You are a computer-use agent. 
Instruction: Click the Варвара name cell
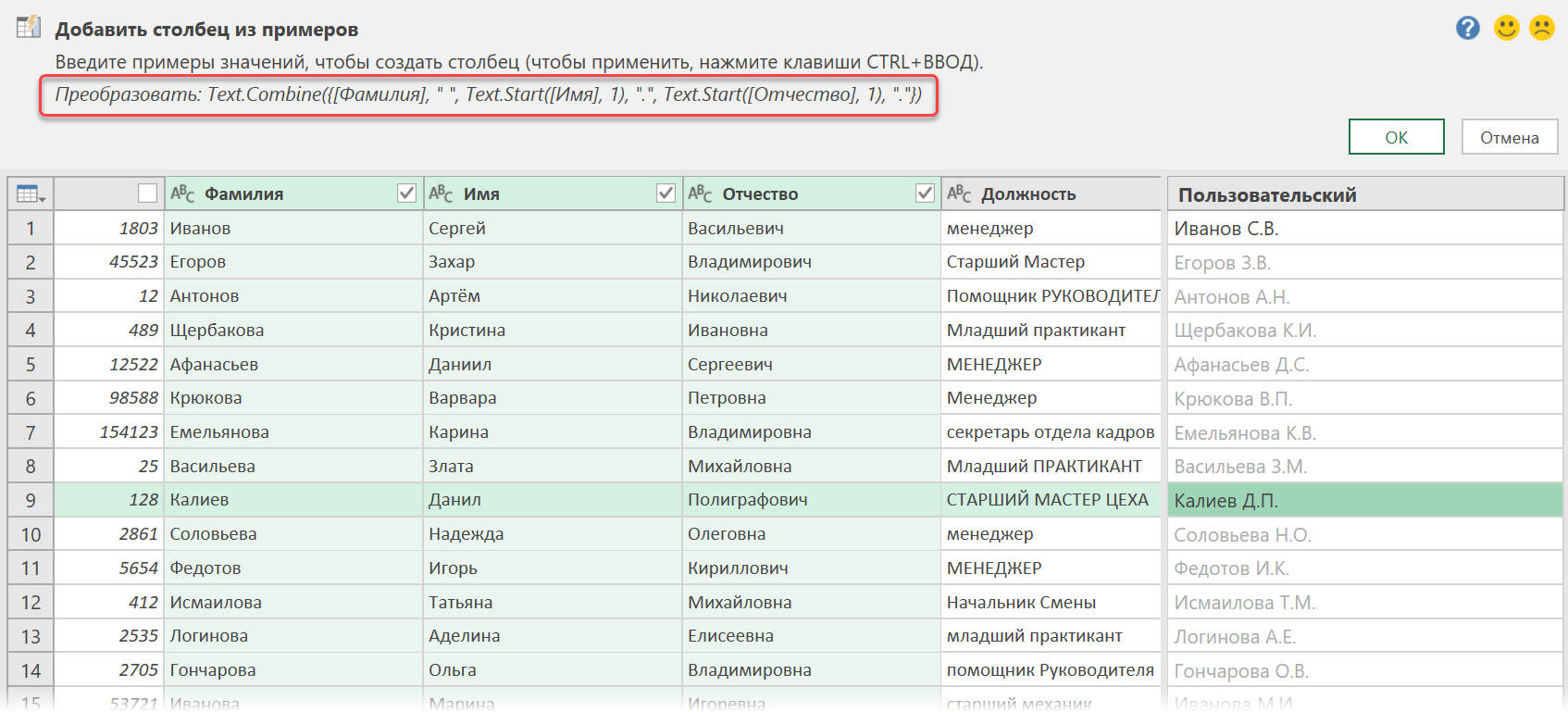[x=553, y=398]
